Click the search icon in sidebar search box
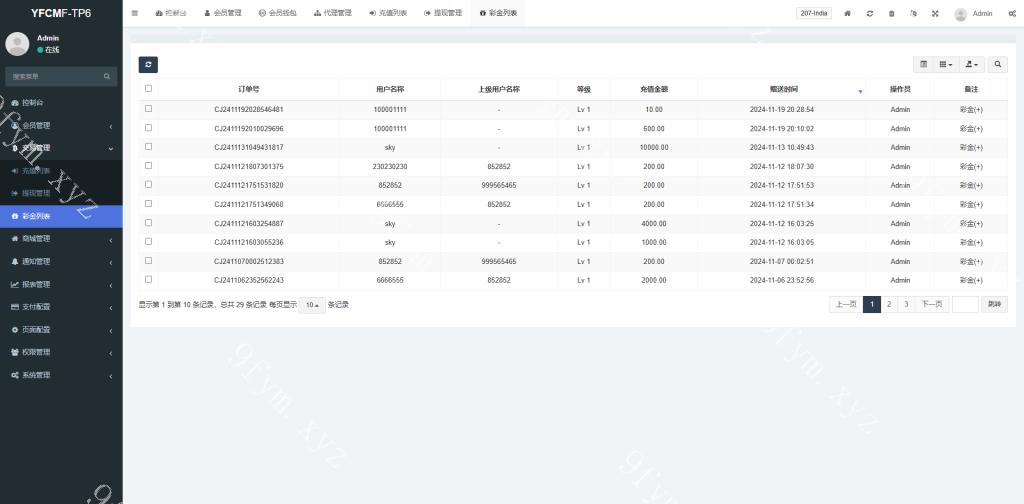Screen dimensions: 1024x504 pos(106,76)
